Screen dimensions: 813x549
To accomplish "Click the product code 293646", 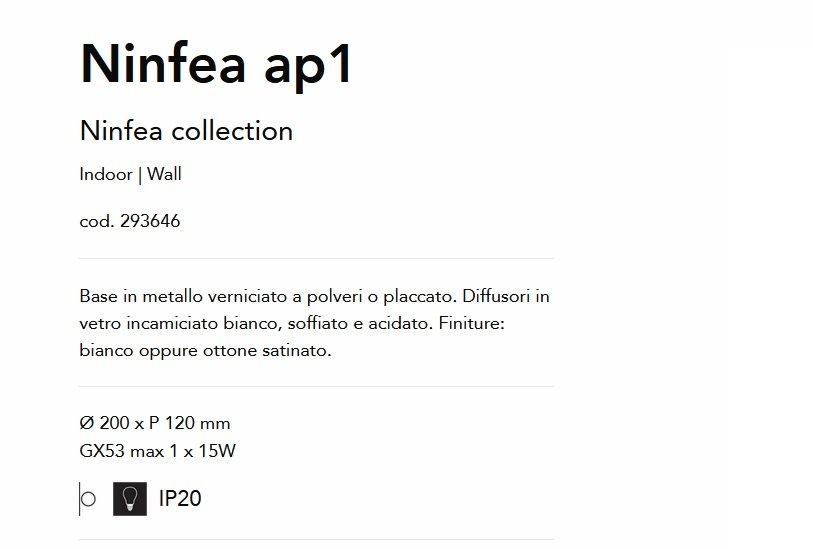I will click(150, 221).
